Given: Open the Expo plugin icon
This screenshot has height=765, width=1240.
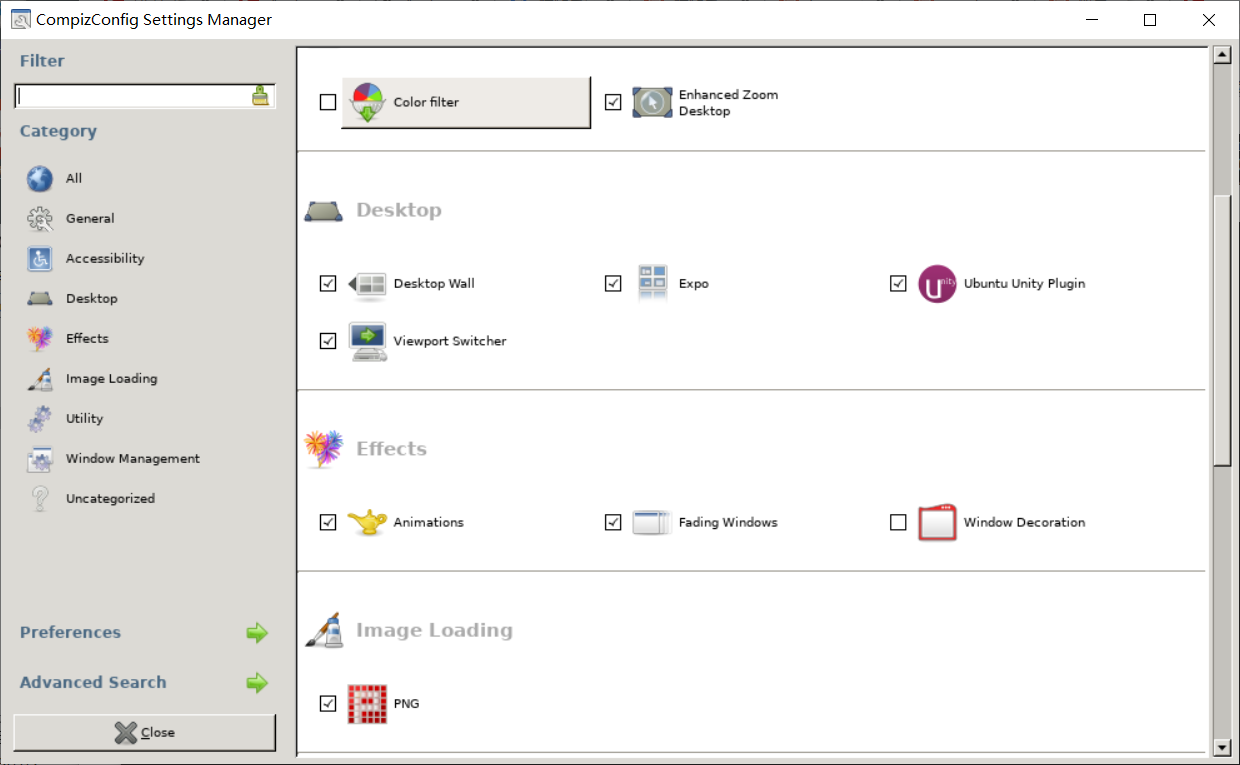Looking at the screenshot, I should click(652, 284).
